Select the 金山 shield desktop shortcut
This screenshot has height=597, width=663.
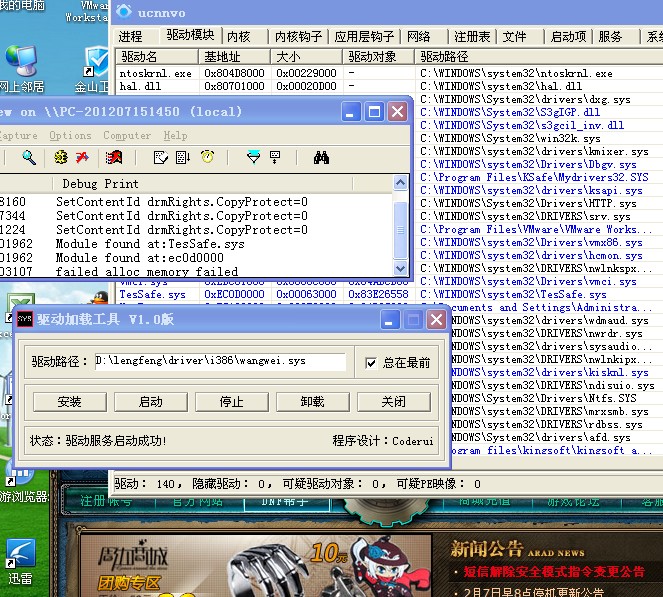click(x=94, y=69)
